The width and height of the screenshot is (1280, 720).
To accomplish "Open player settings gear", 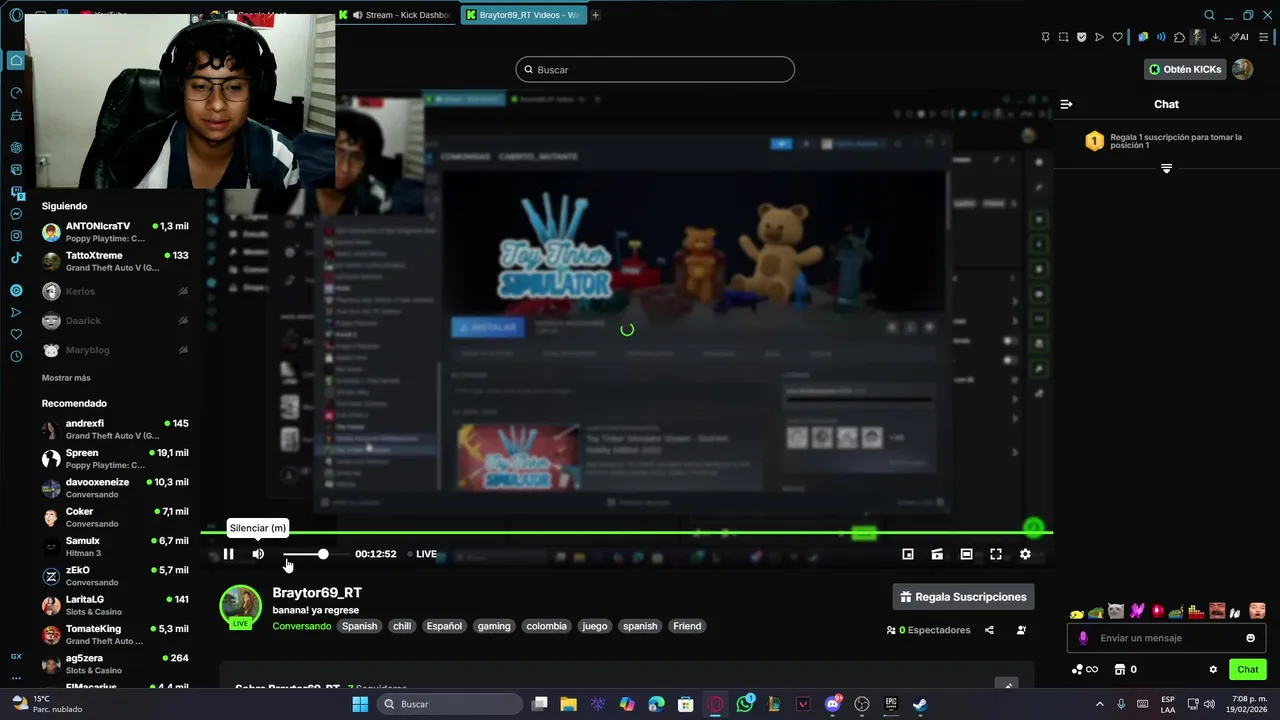I will click(x=1025, y=554).
